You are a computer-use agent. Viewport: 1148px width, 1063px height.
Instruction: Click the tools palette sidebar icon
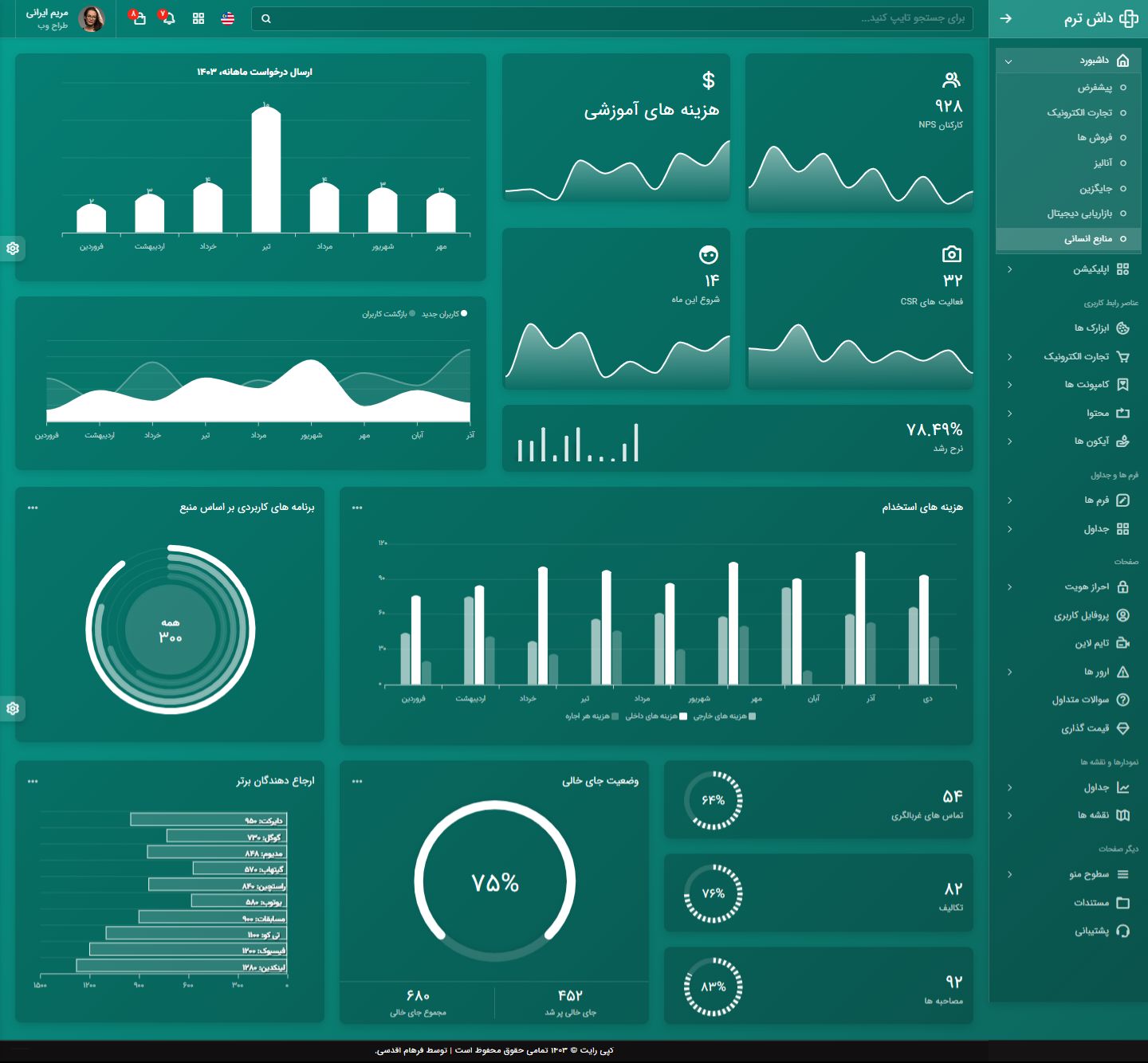point(1122,328)
